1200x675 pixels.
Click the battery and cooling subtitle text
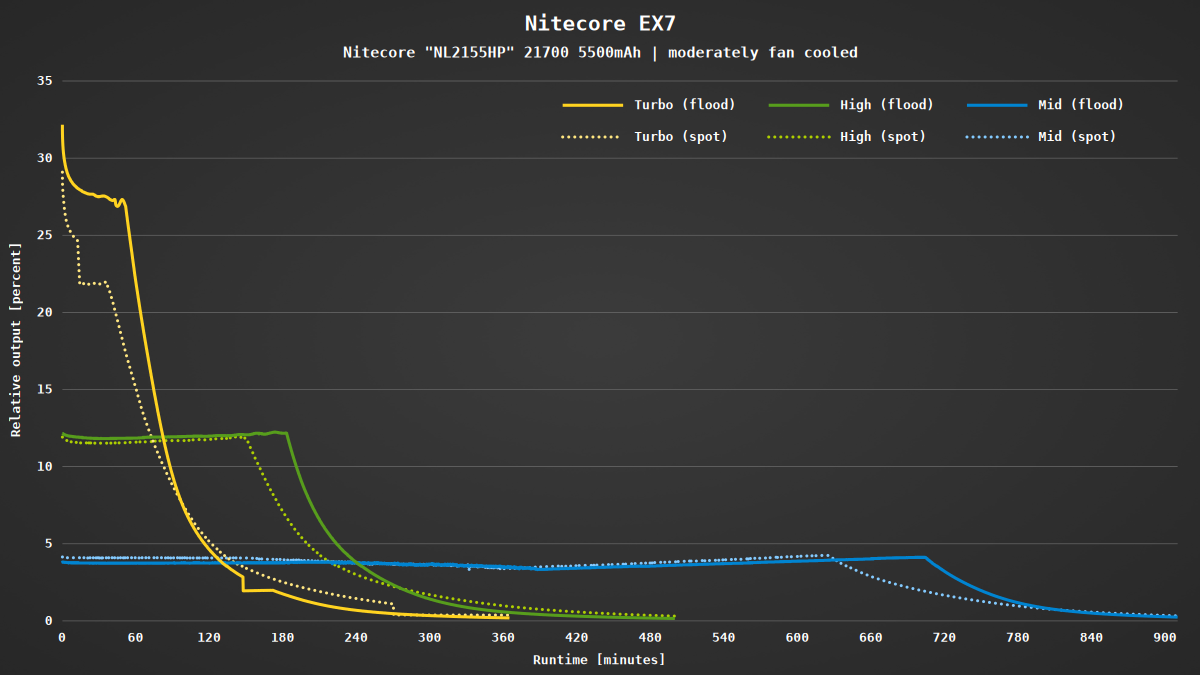click(600, 52)
